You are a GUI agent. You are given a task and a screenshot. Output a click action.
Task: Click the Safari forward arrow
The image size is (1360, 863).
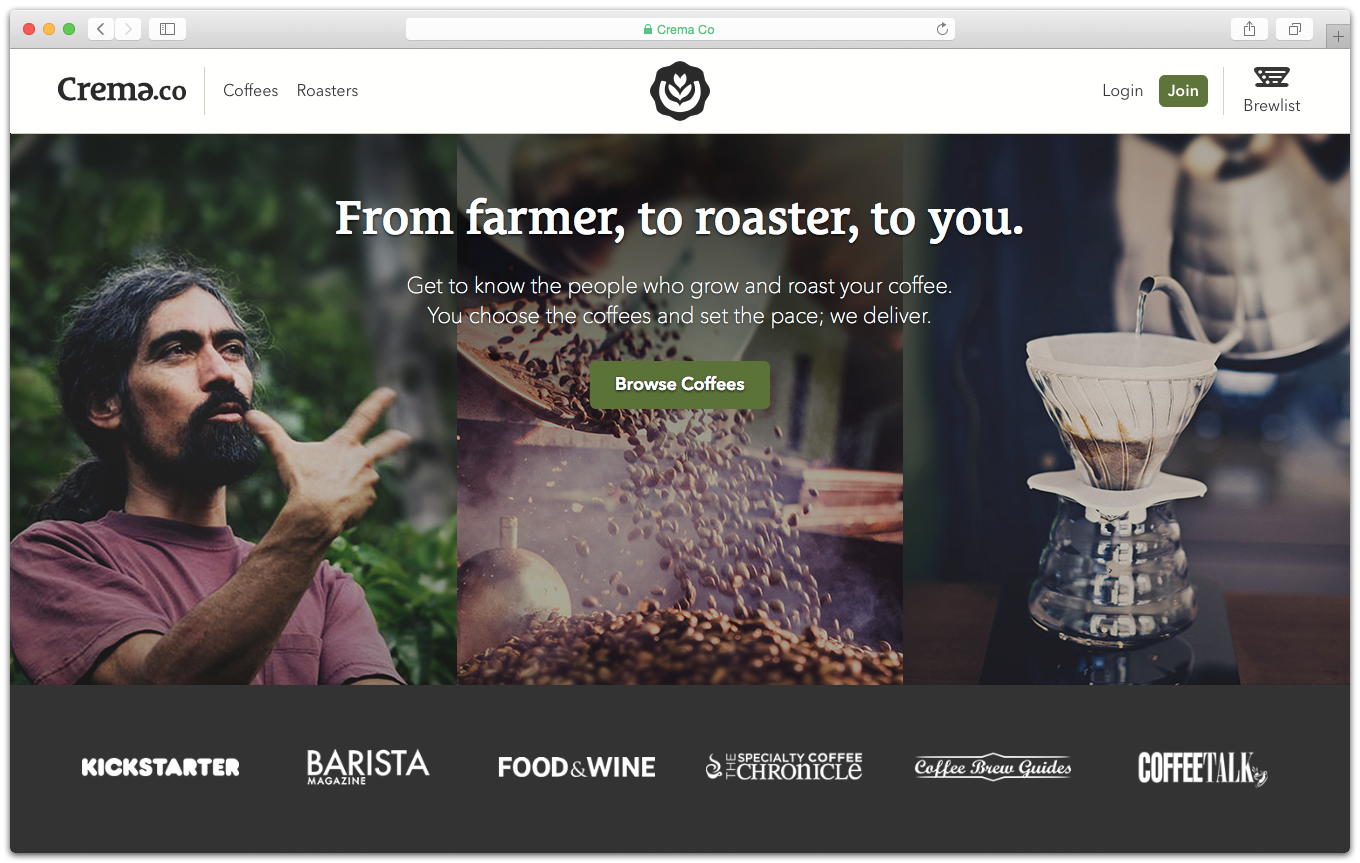(x=128, y=29)
